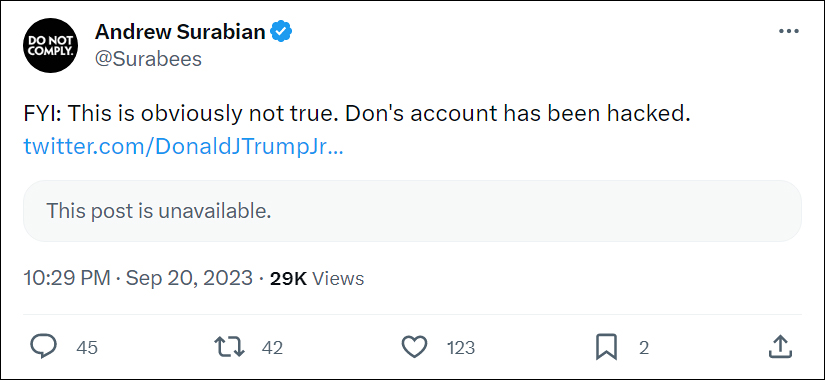This screenshot has width=825, height=380.
Task: Click the tweet text about Don's account
Action: tap(357, 114)
